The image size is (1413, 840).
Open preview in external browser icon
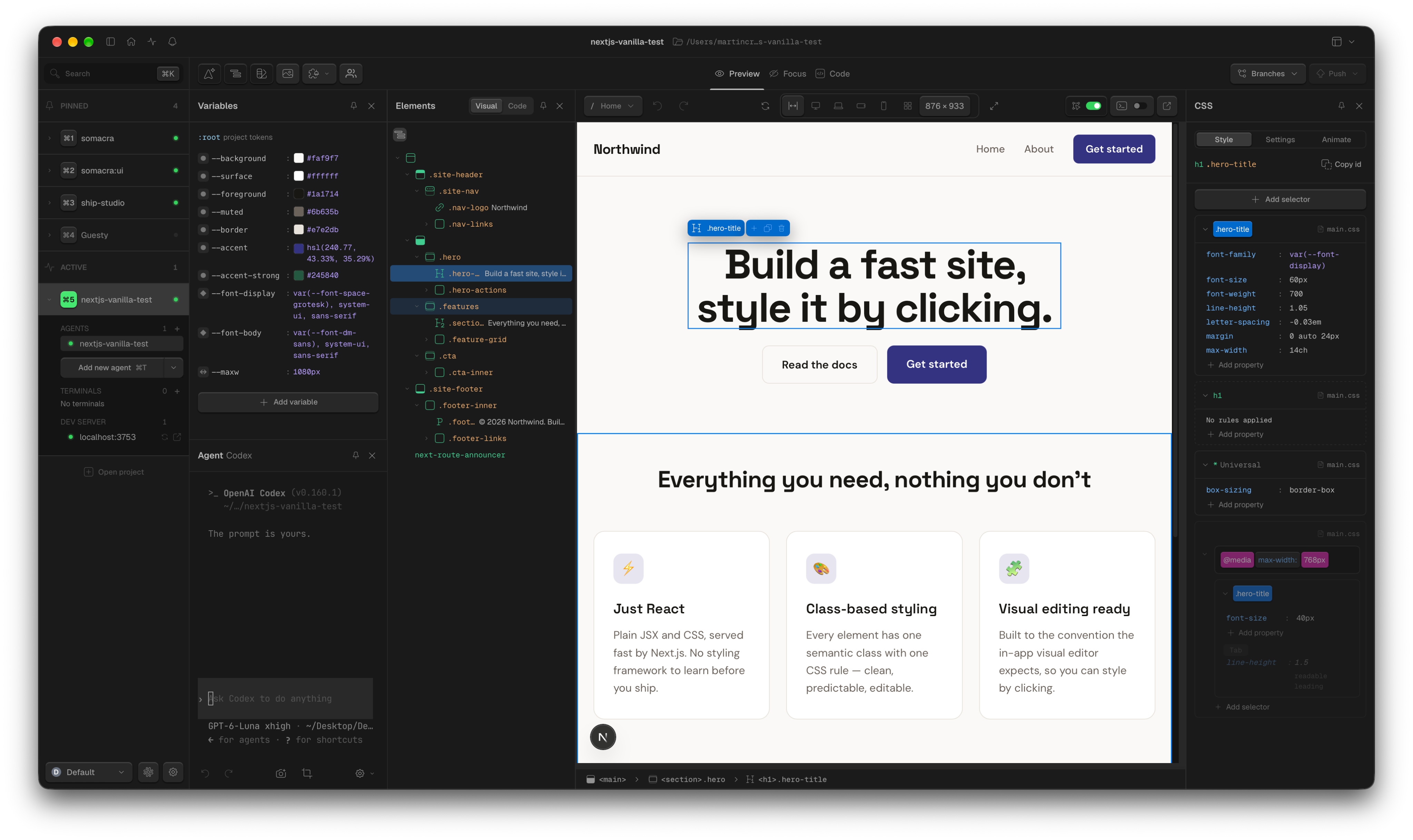click(1166, 106)
